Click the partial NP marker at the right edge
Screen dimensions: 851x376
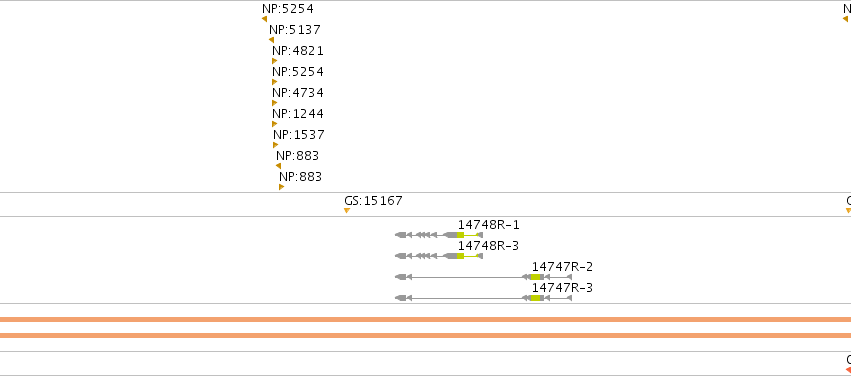846,19
